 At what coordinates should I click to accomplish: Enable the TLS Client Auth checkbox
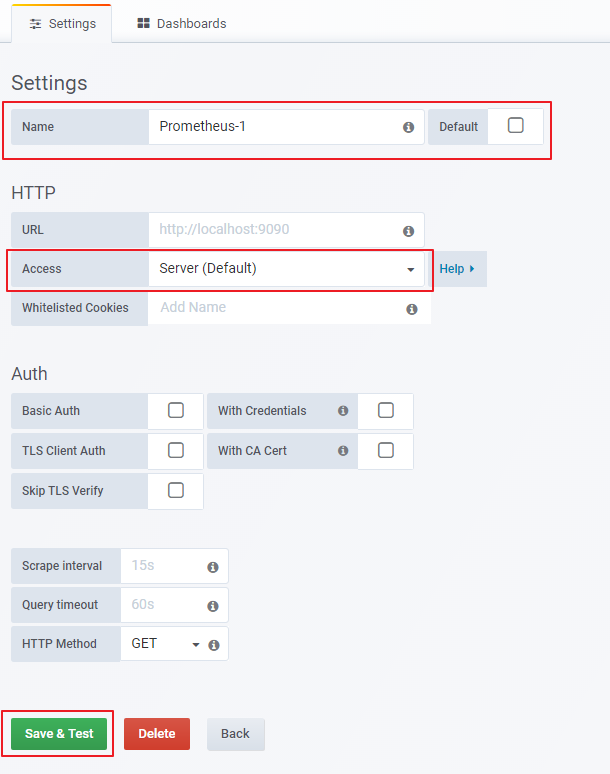[x=176, y=450]
